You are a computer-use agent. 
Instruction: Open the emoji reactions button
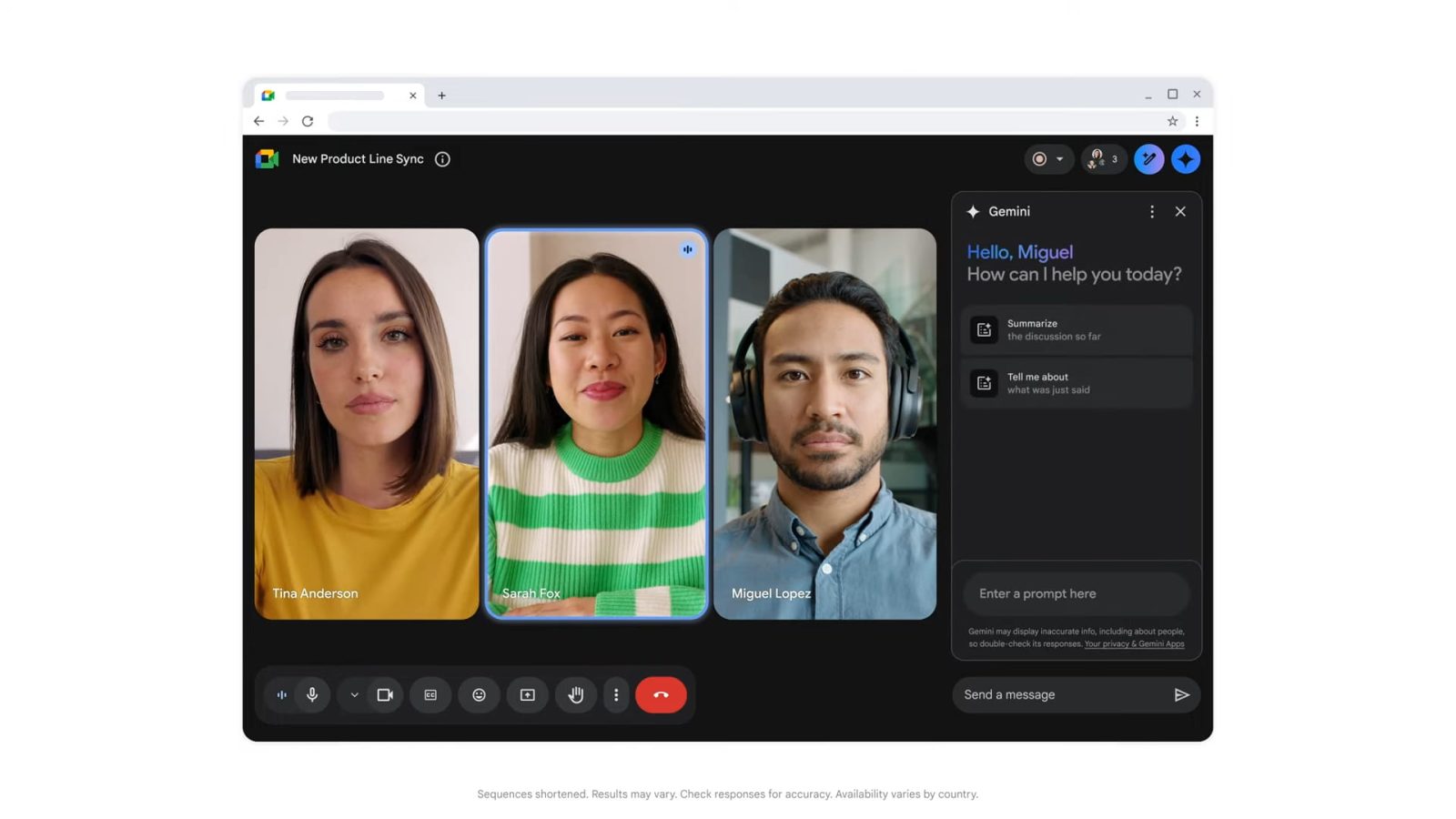click(479, 695)
